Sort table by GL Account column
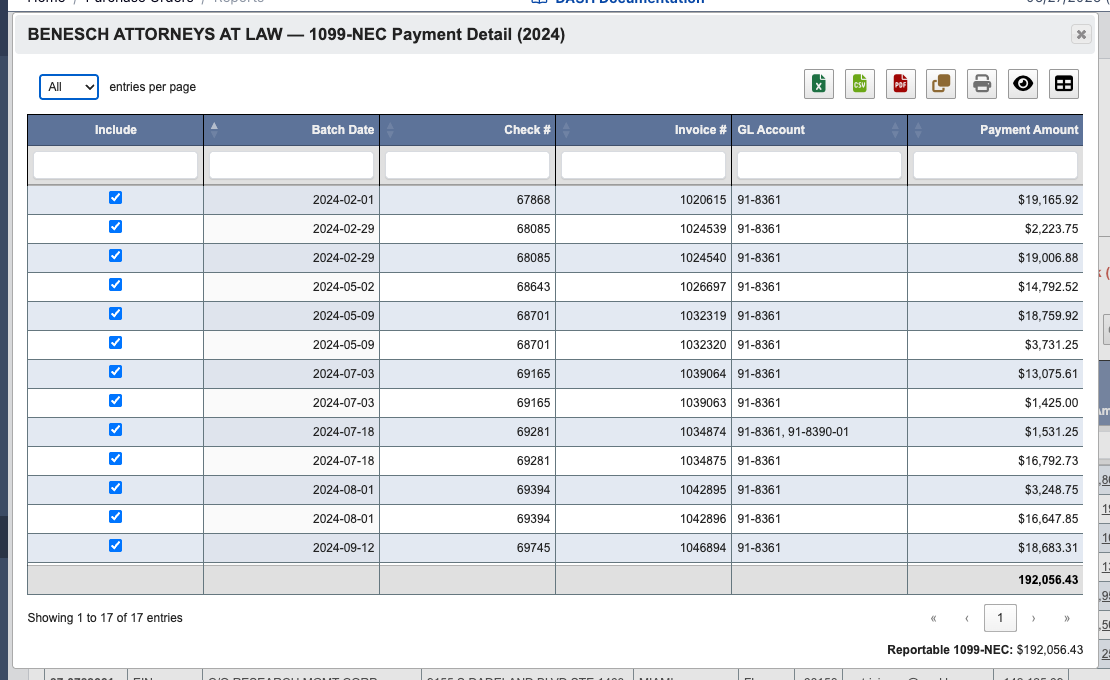 [820, 130]
